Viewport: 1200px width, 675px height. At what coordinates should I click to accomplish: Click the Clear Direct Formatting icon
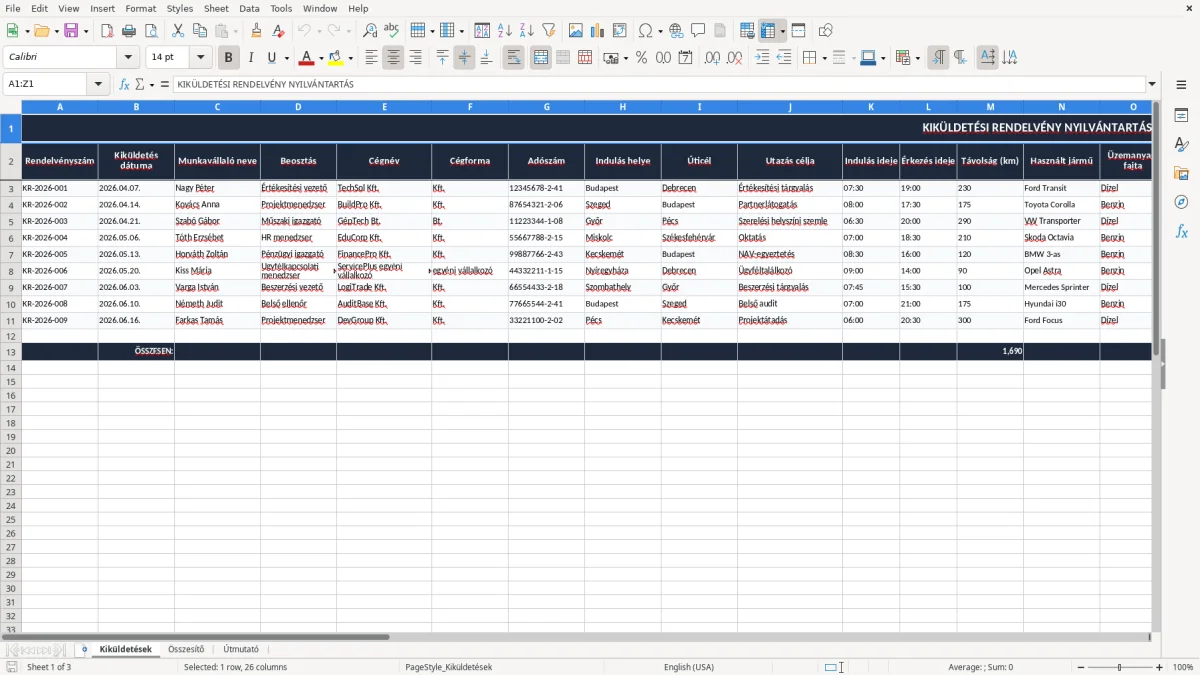(x=278, y=31)
